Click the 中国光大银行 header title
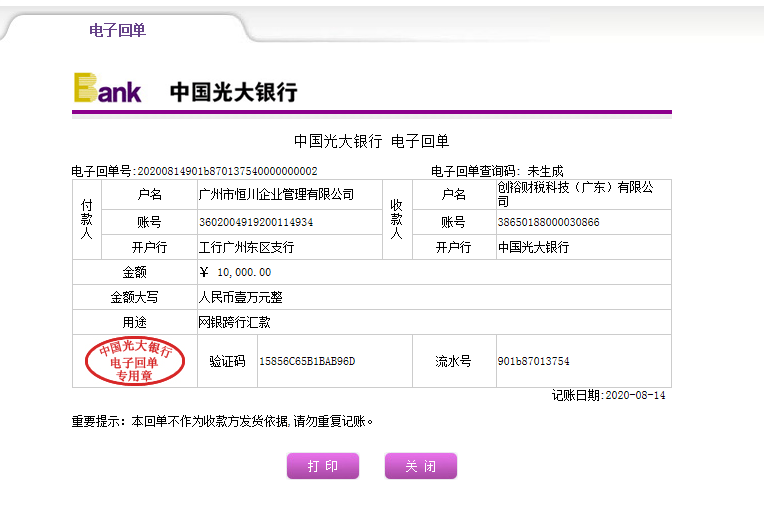The width and height of the screenshot is (764, 530). click(233, 92)
